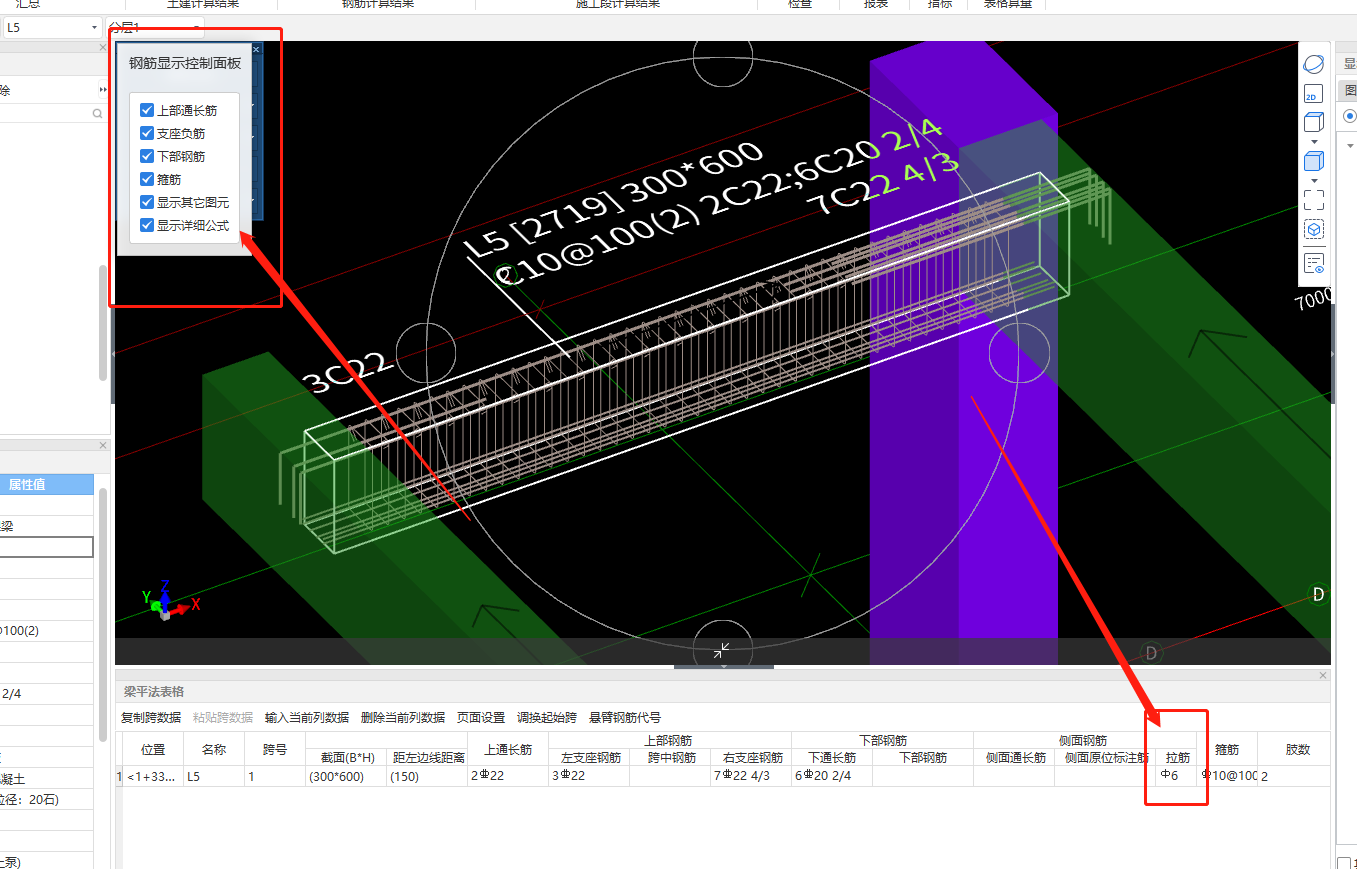Screen dimensions: 1357x869
Task: Click 下通长筋 cell 6⌀20 2/4
Action: [x=832, y=776]
